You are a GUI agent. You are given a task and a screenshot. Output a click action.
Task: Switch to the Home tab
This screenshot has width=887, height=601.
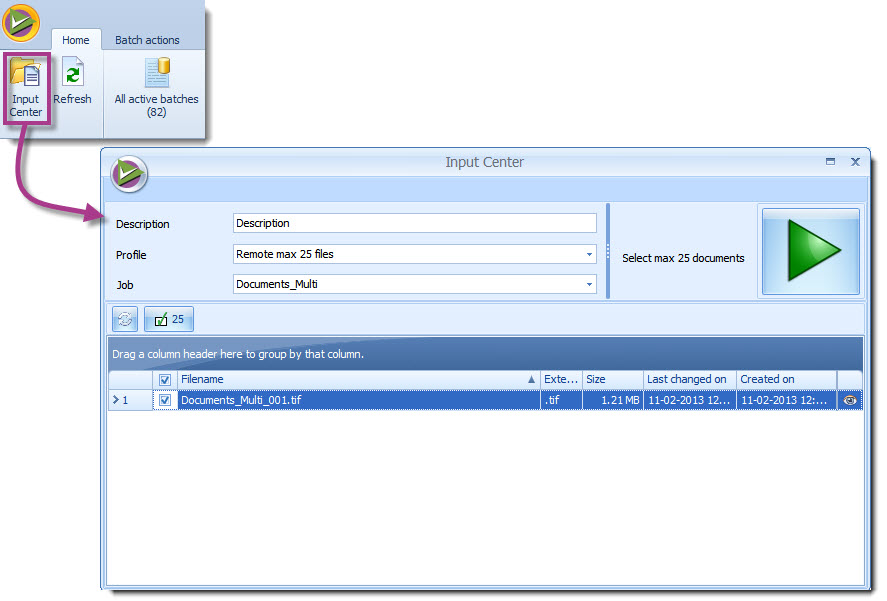76,40
